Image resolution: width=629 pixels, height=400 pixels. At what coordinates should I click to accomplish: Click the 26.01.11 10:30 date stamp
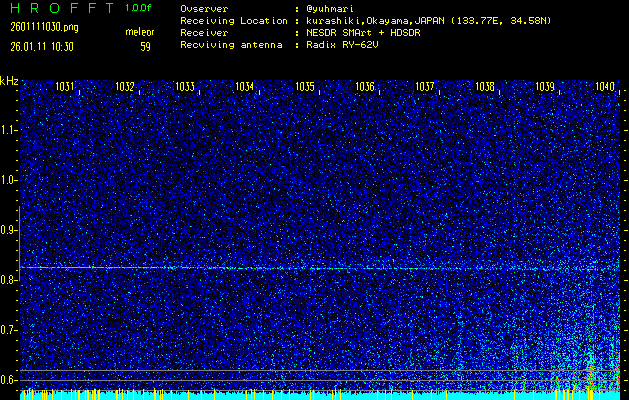click(42, 46)
